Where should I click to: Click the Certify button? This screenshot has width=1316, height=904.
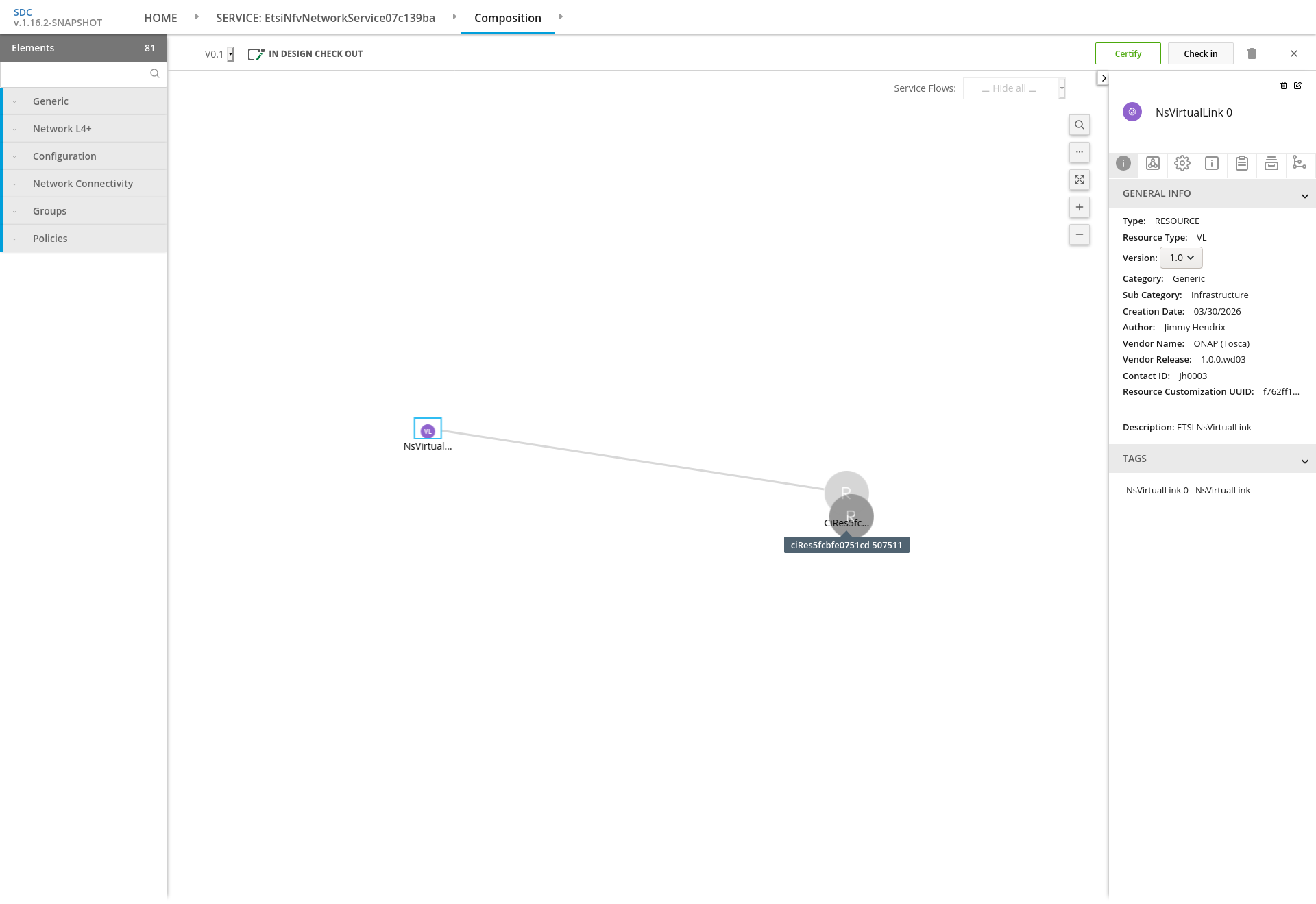click(1128, 53)
